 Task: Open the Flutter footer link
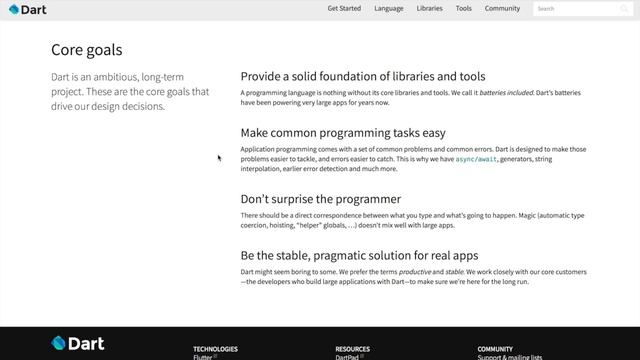pyautogui.click(x=203, y=357)
